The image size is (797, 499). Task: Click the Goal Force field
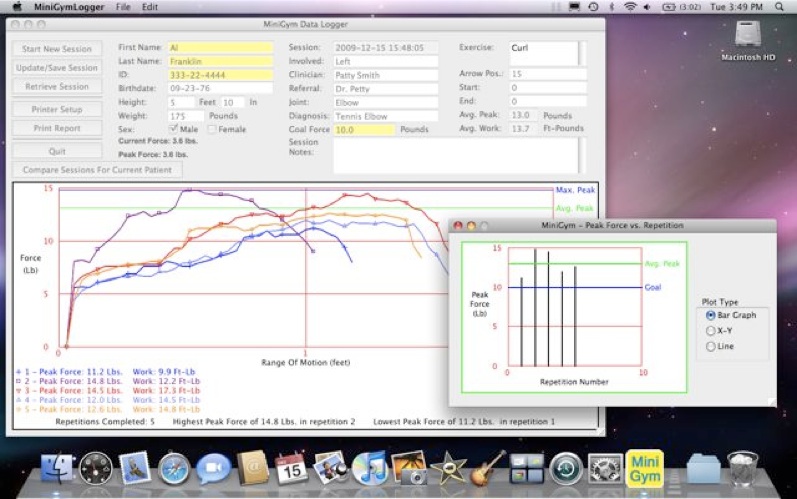coord(364,130)
